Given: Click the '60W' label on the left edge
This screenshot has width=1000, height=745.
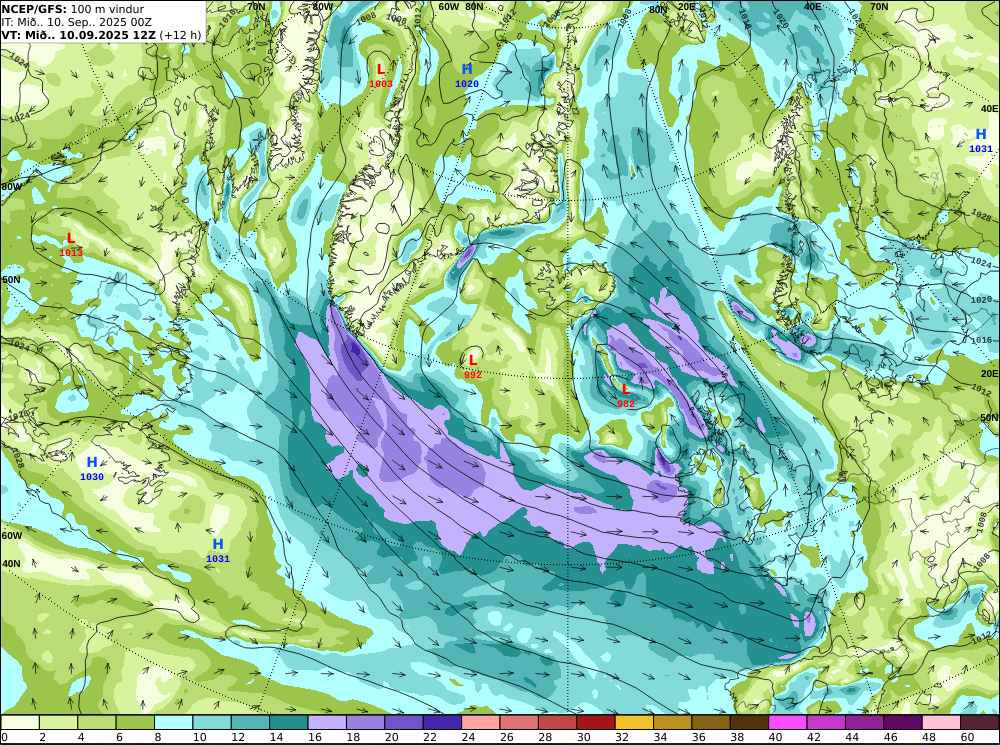Looking at the screenshot, I should point(11,536).
